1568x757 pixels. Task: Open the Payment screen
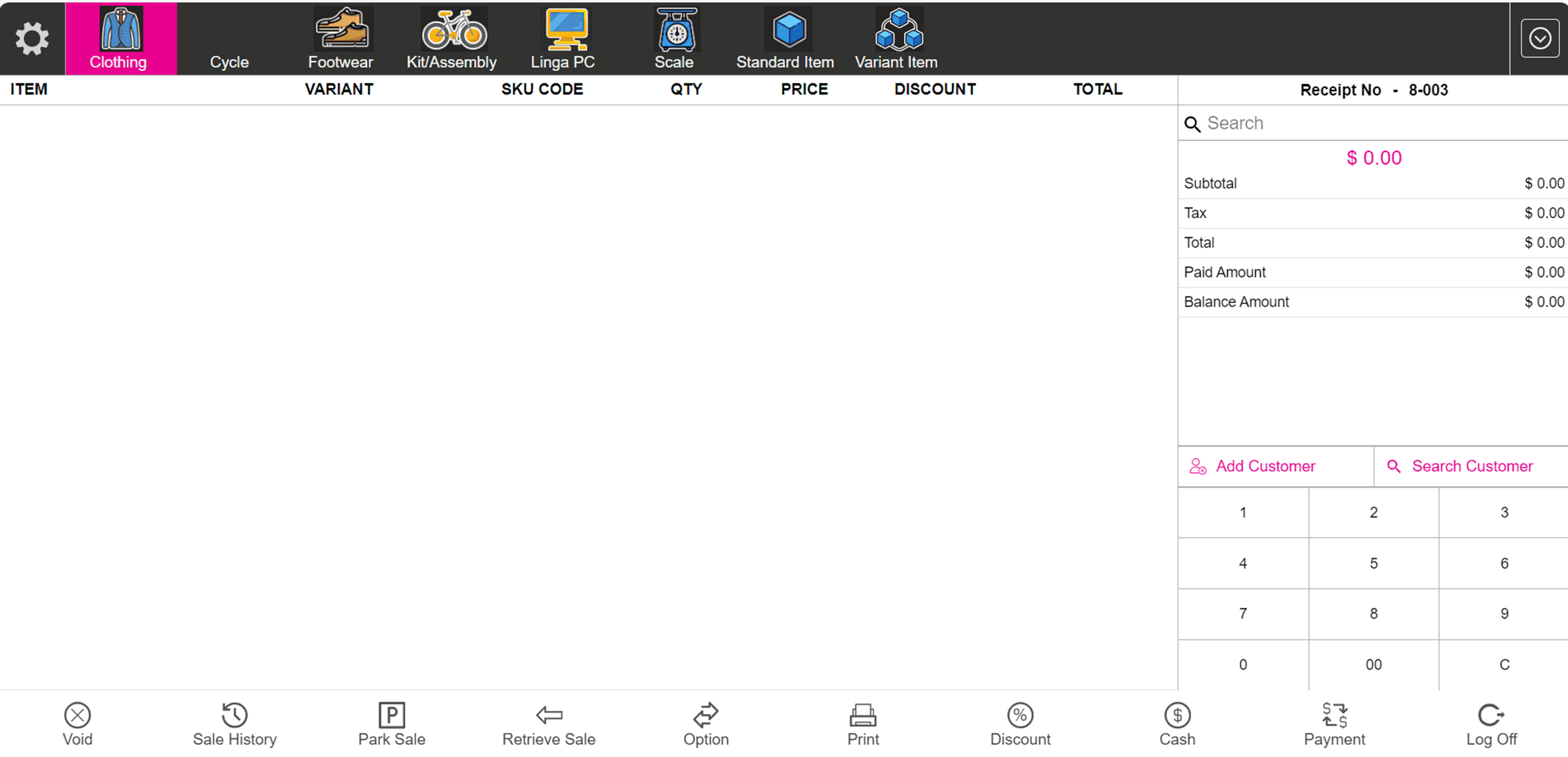click(1334, 724)
